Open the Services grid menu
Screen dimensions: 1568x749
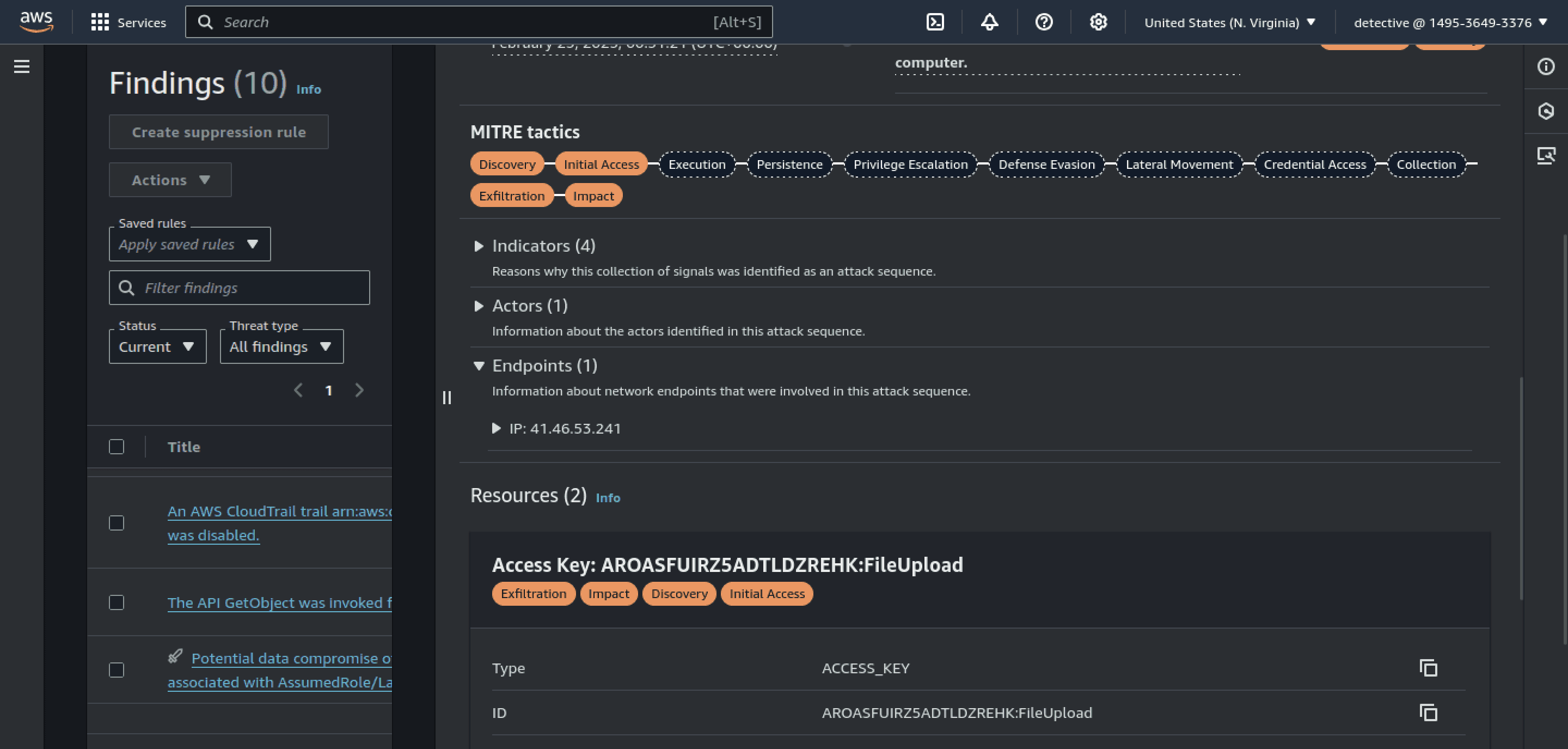pos(128,22)
